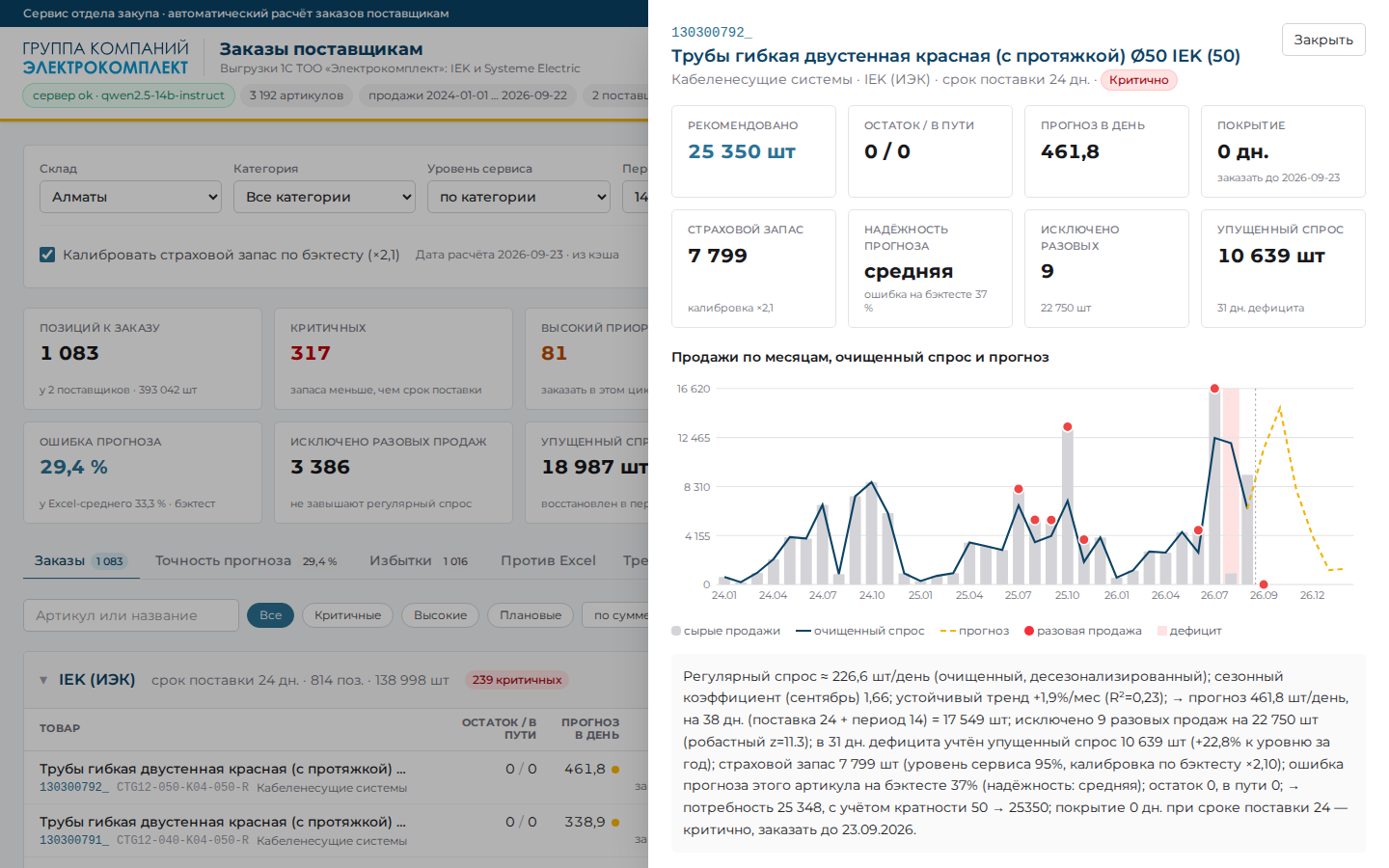Click the Исключено разовых продаж card
This screenshot has height=868, width=1389.
(394, 473)
